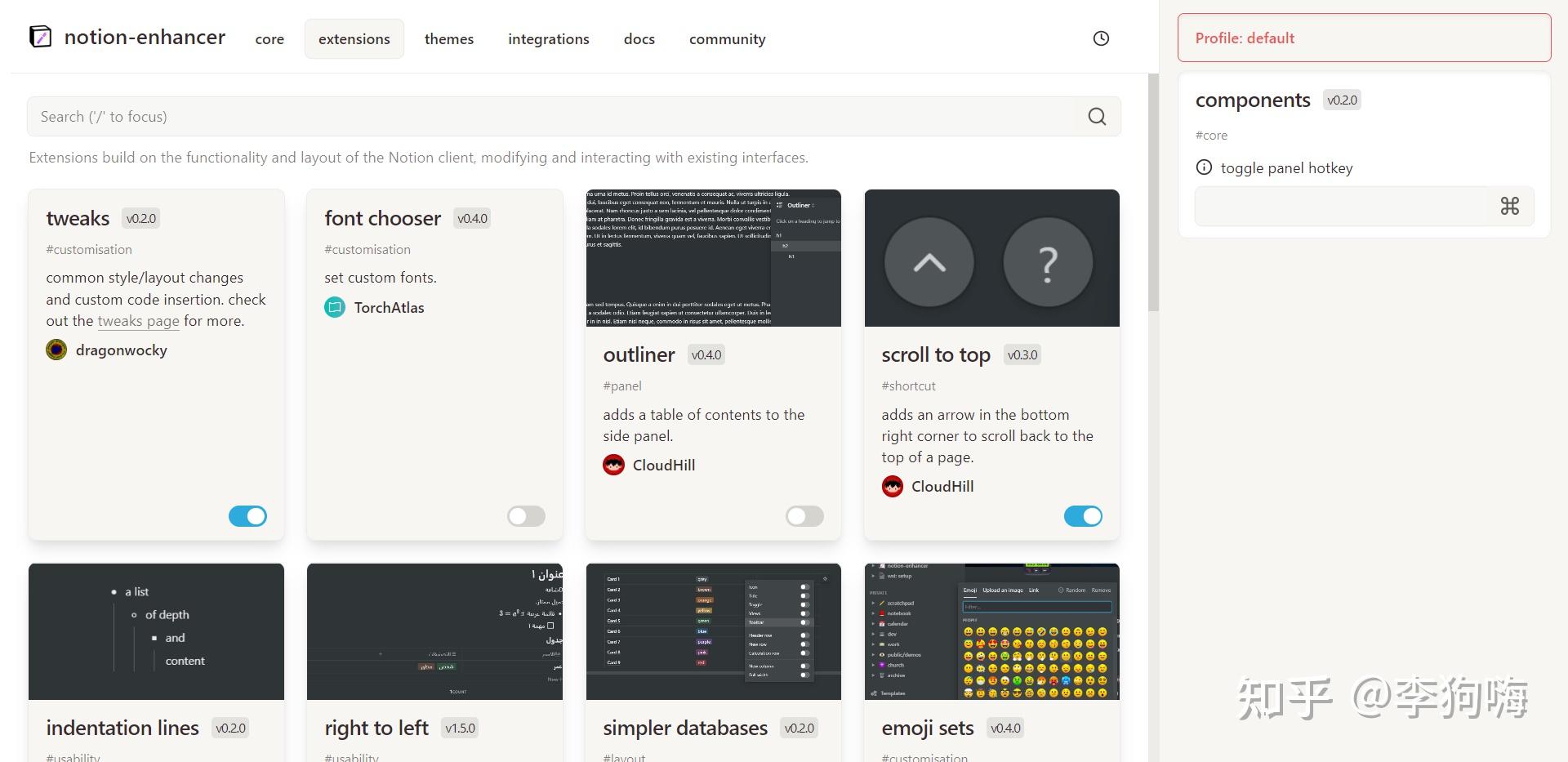Click the toggle panel hotkey input

[1364, 206]
